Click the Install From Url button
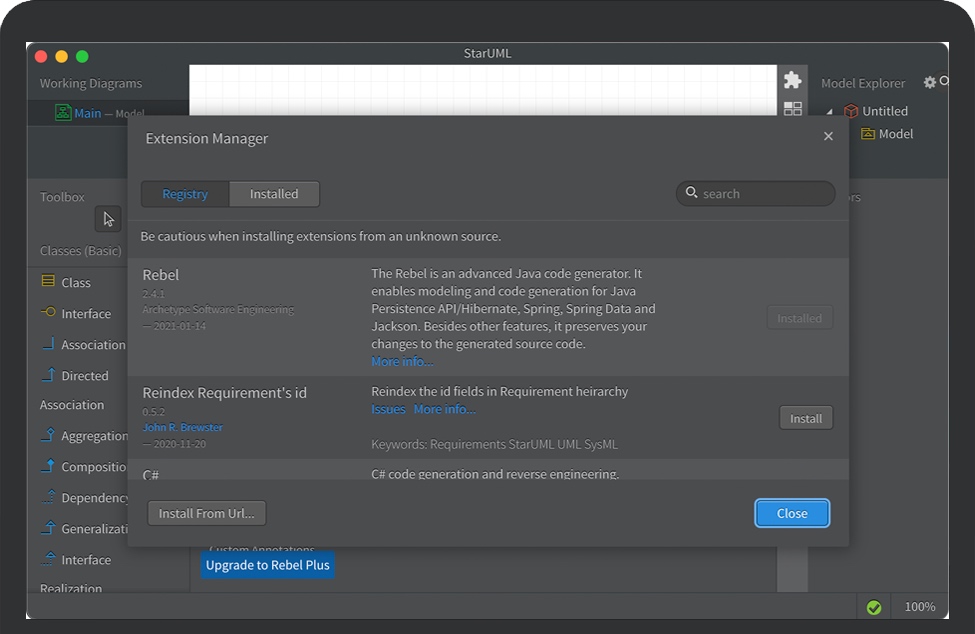Screen dimensions: 975x634 (206, 513)
